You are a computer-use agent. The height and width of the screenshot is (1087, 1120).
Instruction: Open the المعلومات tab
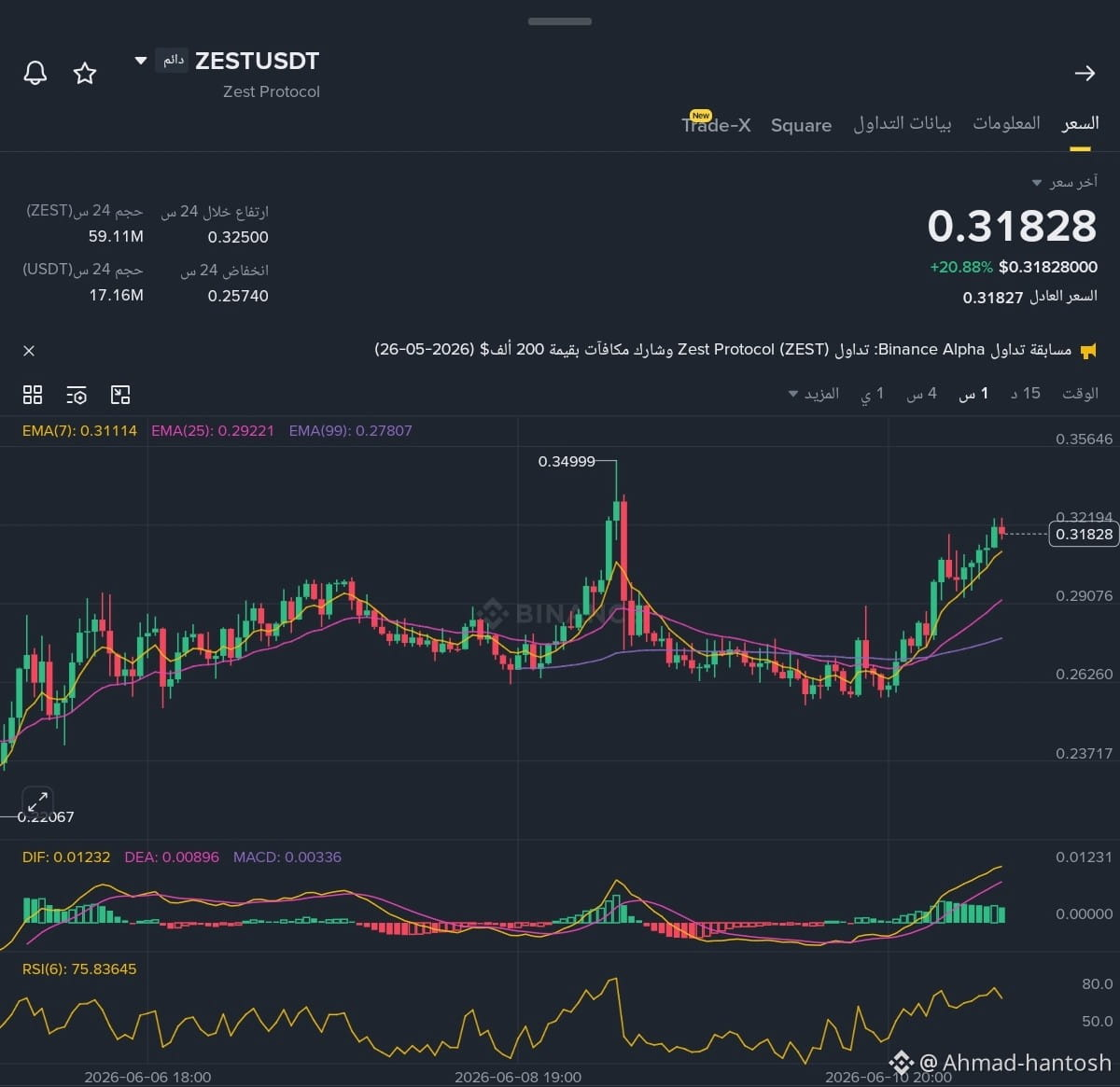coord(1006,123)
